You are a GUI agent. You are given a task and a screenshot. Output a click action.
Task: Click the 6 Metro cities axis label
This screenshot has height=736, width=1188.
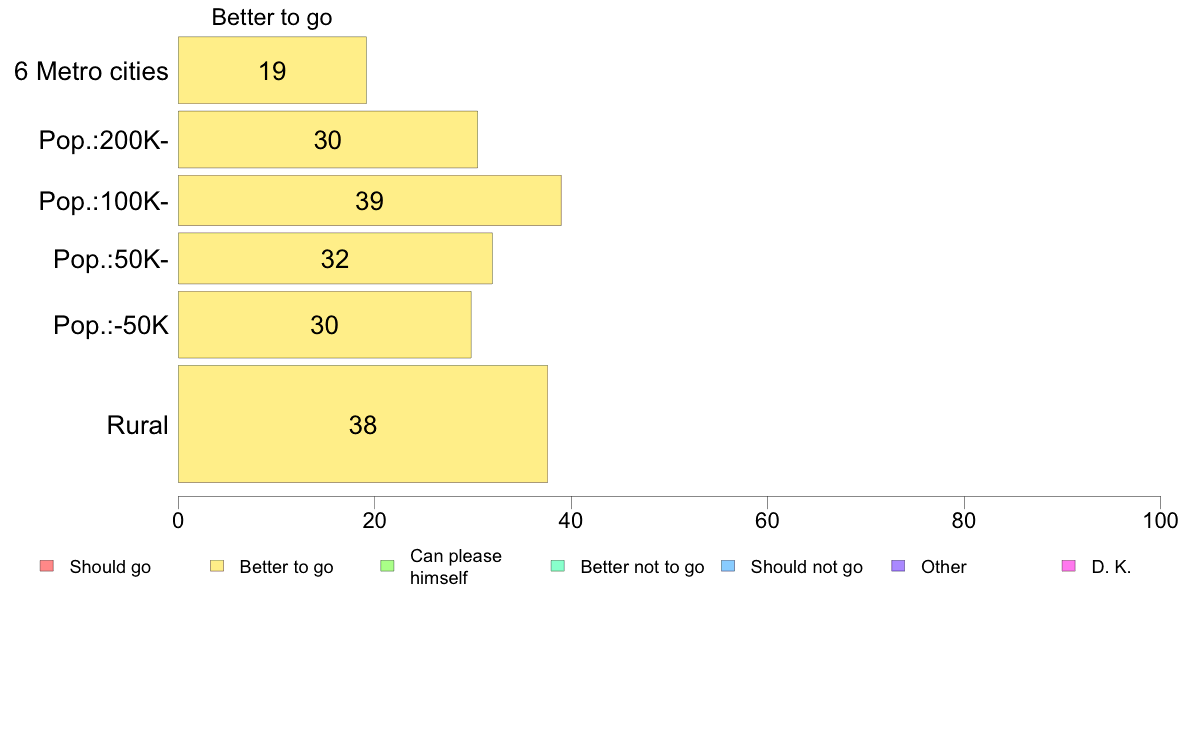point(91,71)
